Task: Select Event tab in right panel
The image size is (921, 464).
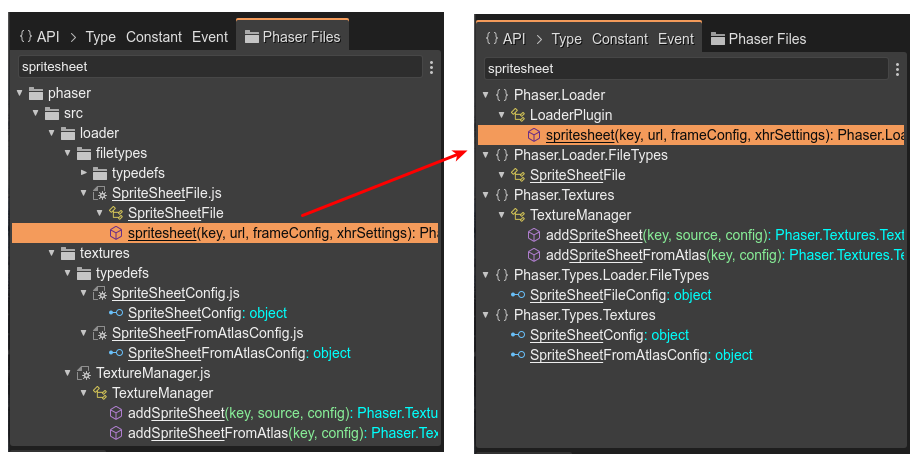Action: click(675, 39)
